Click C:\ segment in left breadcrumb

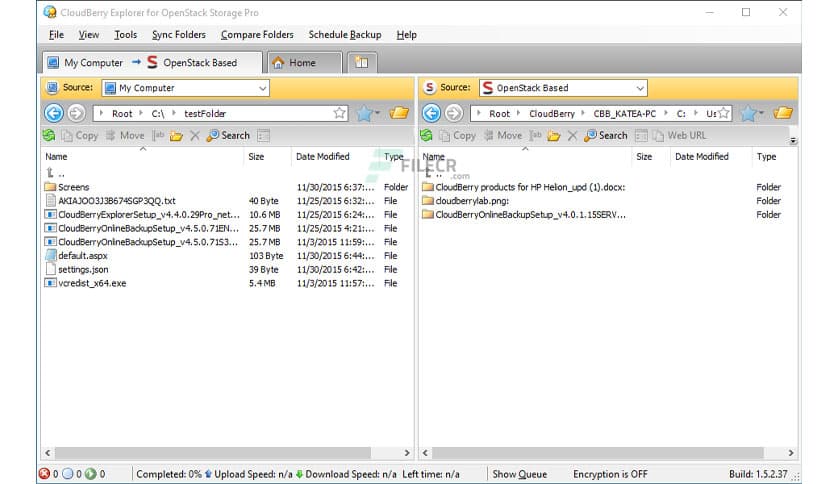click(157, 114)
